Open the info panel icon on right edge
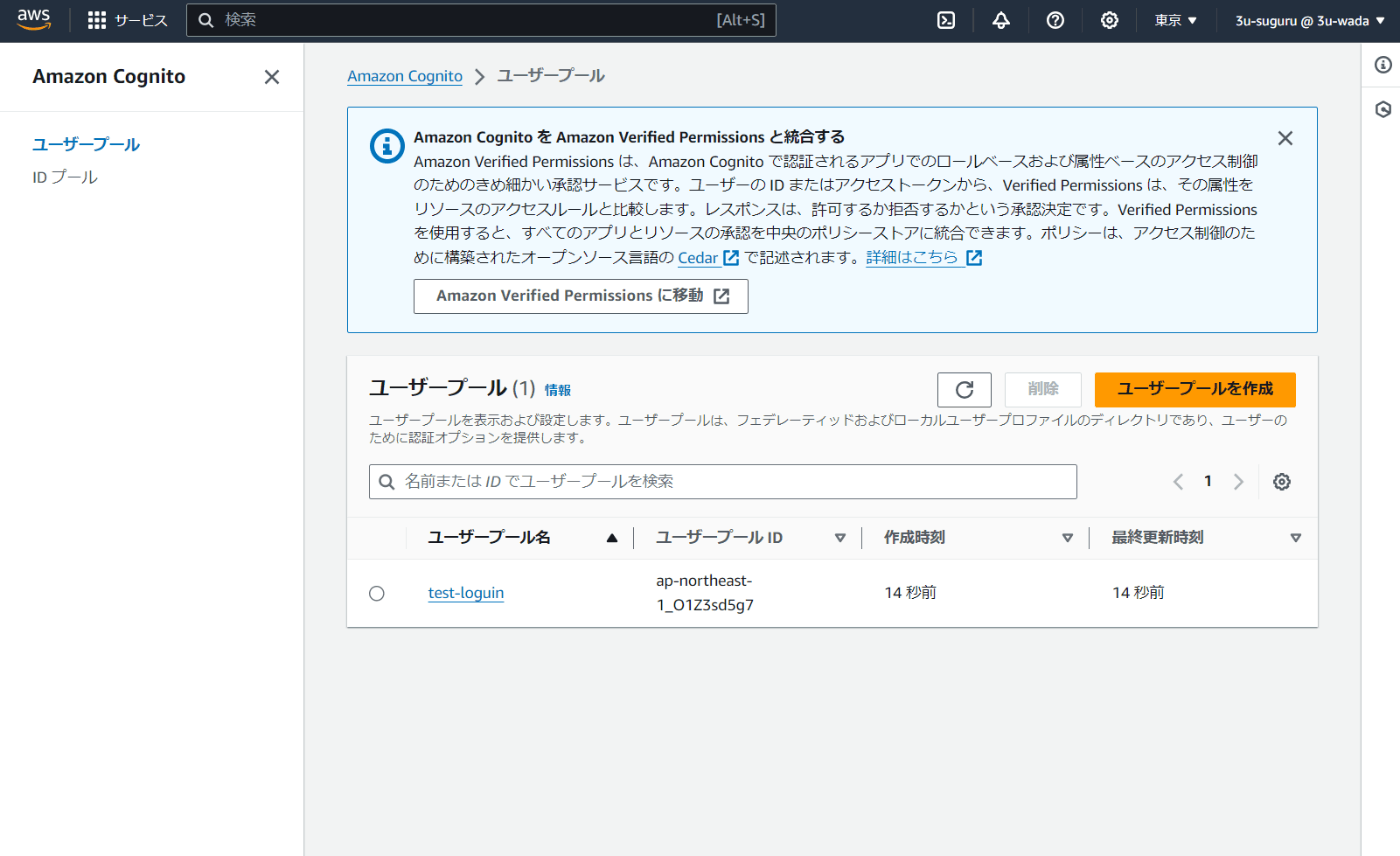This screenshot has width=1400, height=856. tap(1383, 65)
